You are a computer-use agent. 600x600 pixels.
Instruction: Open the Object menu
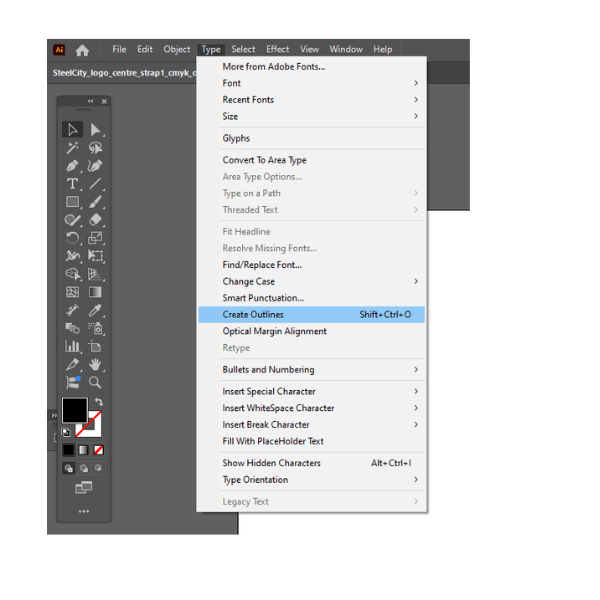pyautogui.click(x=176, y=49)
